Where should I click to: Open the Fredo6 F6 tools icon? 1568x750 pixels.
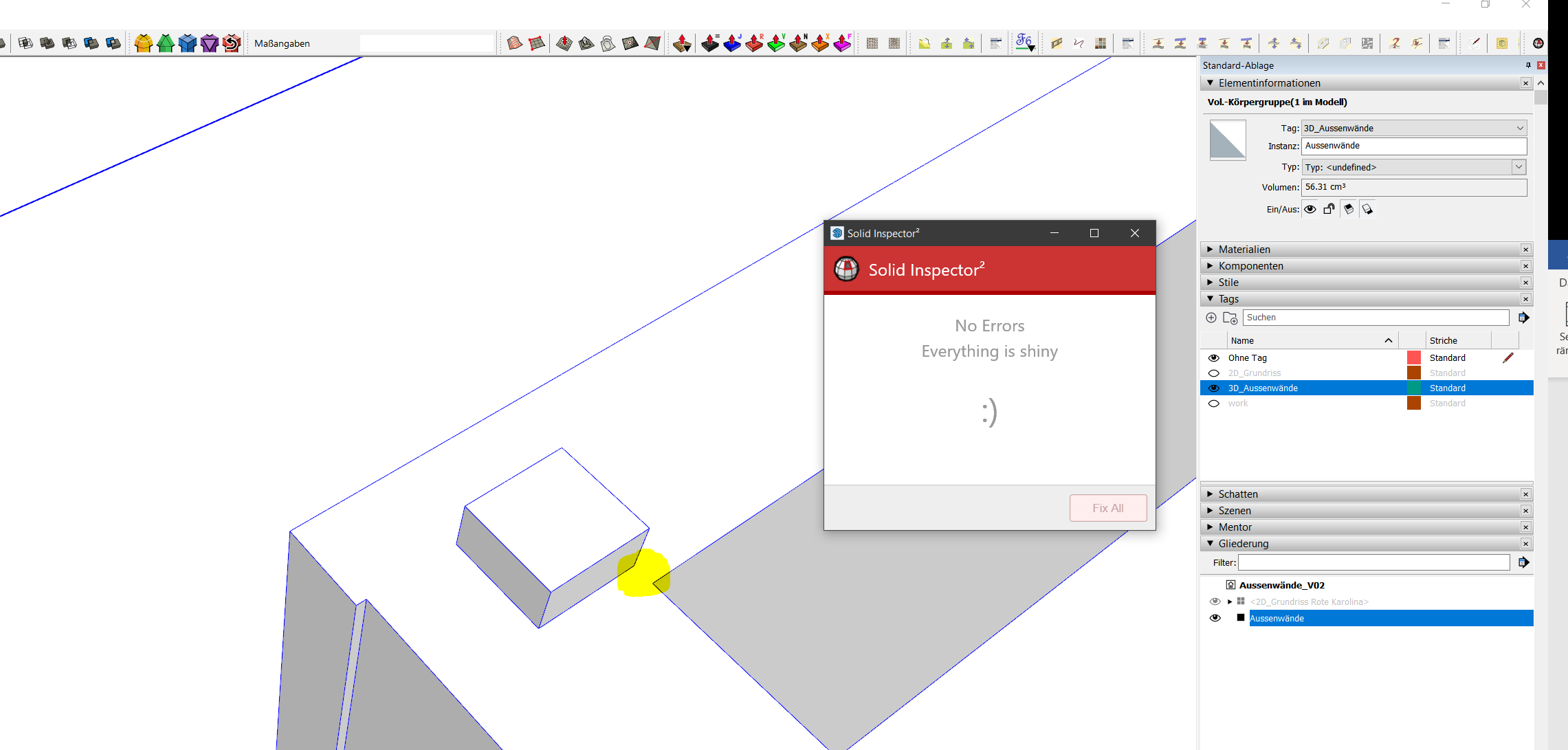(1024, 43)
